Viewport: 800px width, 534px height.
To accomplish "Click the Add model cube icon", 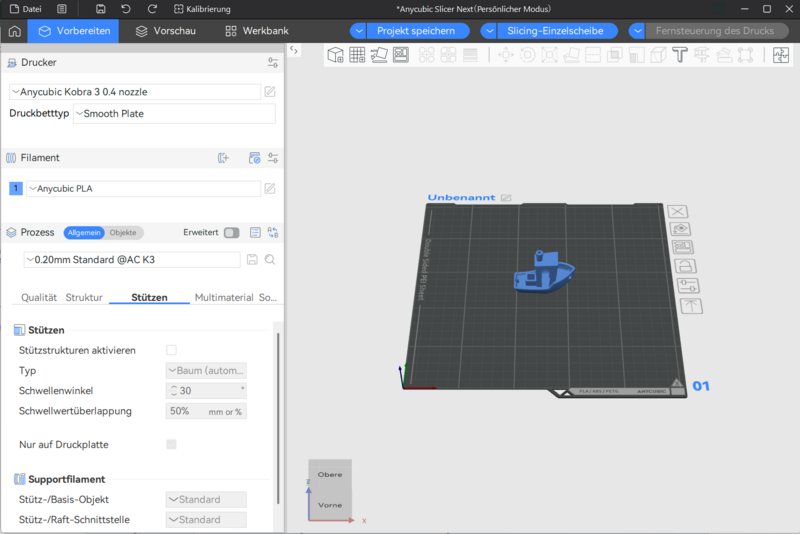I will tap(335, 55).
